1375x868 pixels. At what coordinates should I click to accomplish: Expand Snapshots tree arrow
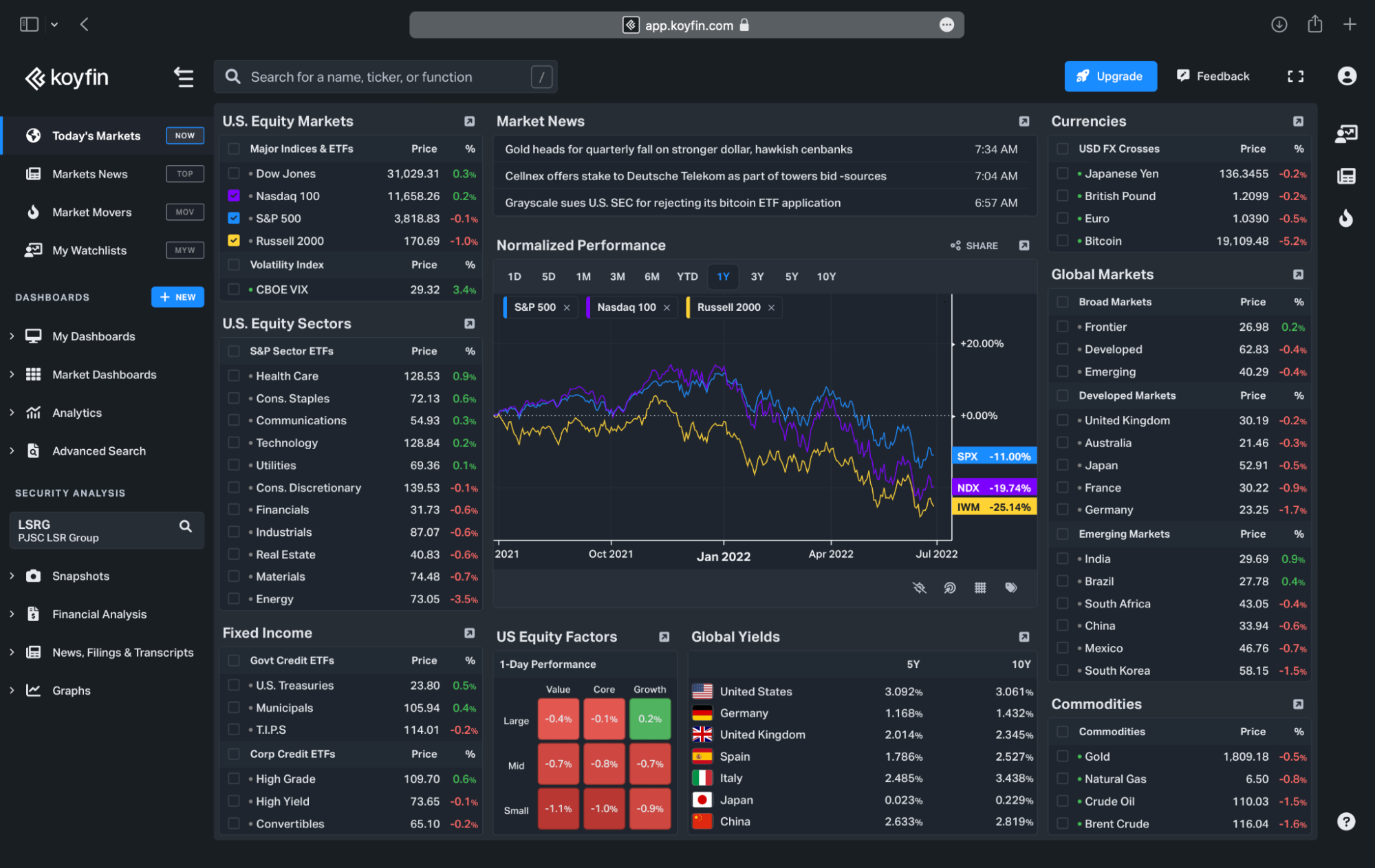pyautogui.click(x=12, y=576)
